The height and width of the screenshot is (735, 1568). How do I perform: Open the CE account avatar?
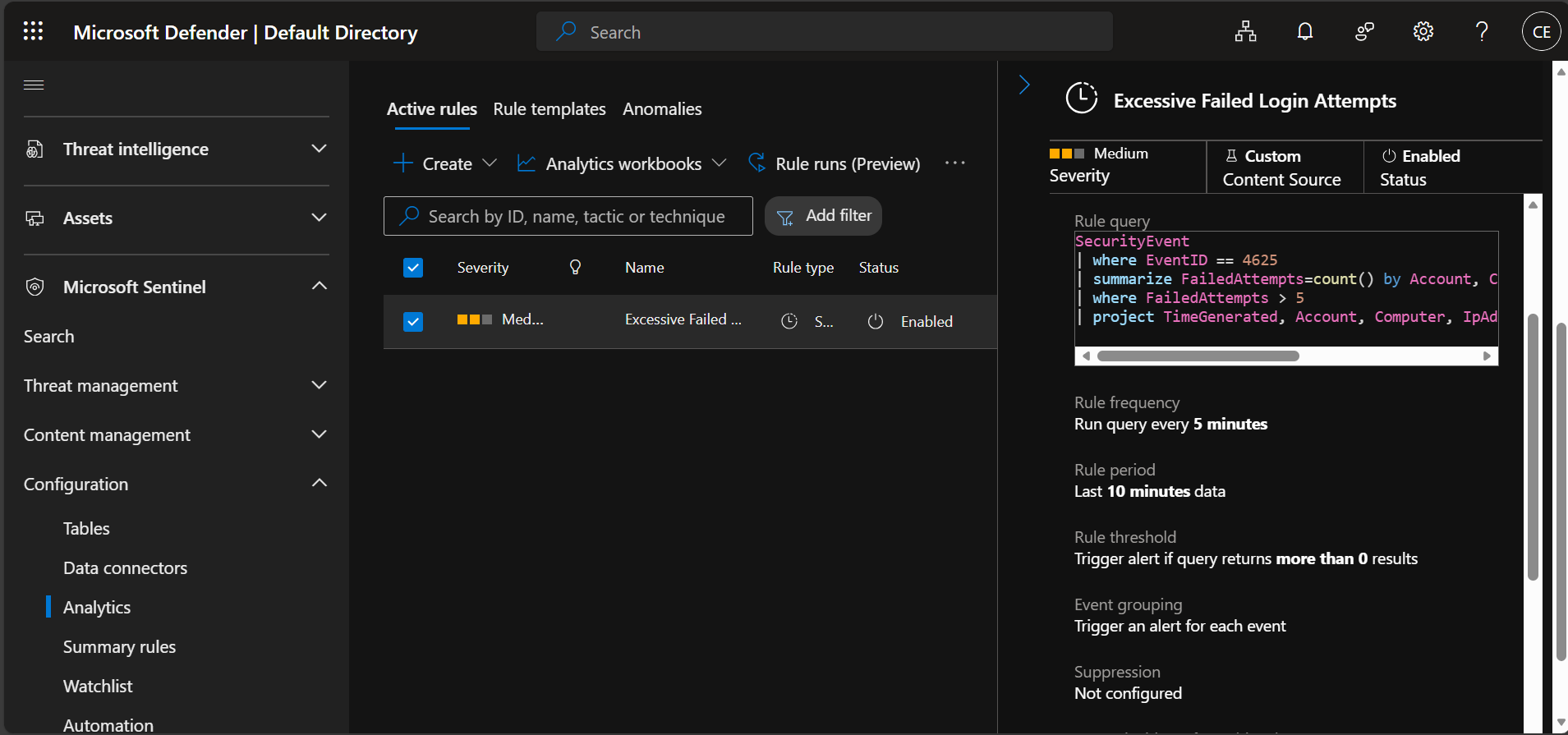[x=1541, y=31]
